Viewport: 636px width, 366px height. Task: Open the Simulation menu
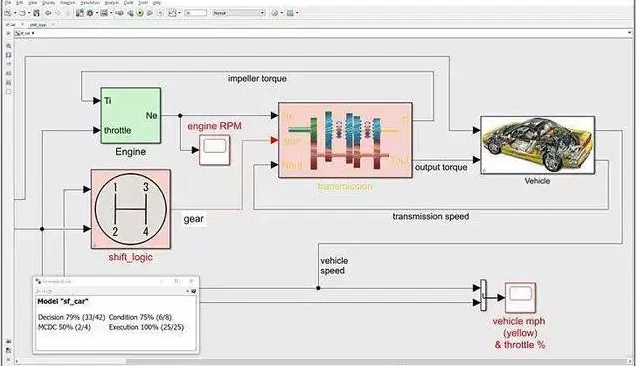(90, 3)
